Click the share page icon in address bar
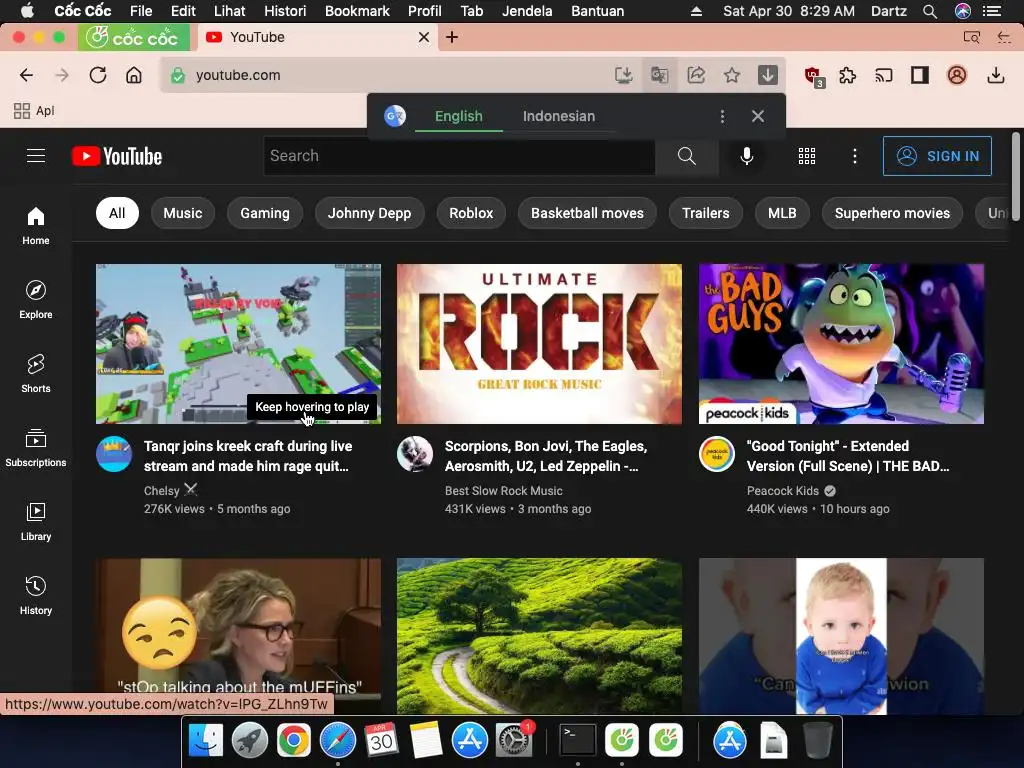Image resolution: width=1024 pixels, height=768 pixels. coord(696,75)
